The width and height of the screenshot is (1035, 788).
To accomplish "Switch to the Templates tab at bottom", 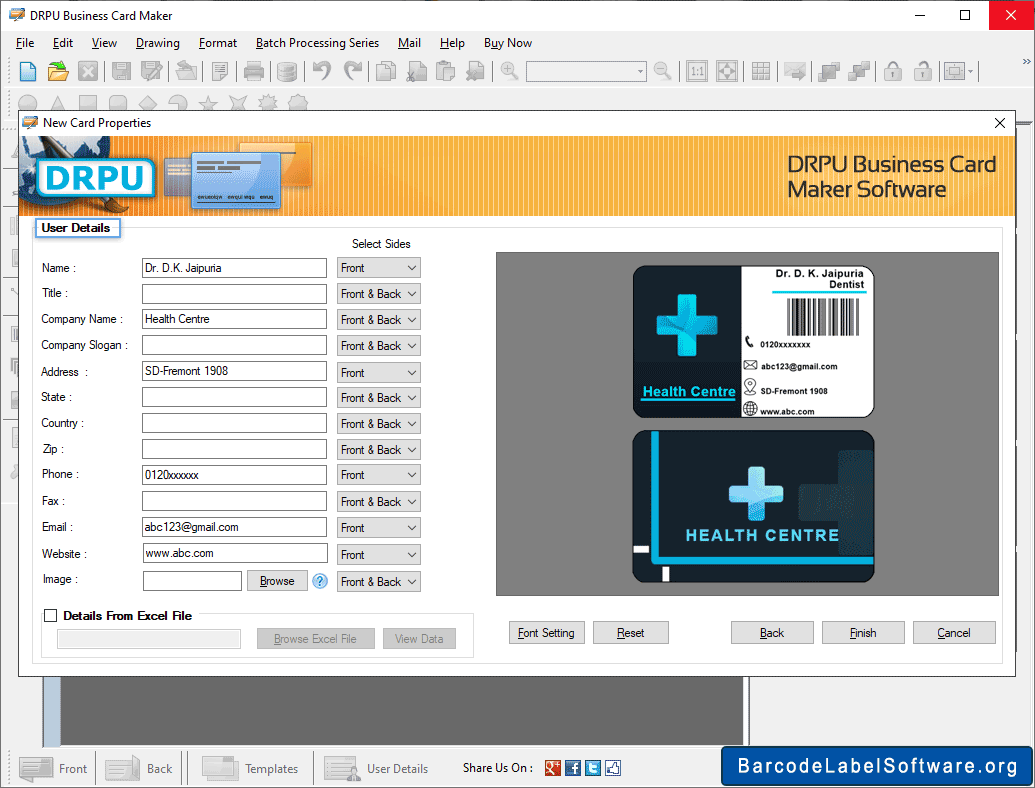I will pyautogui.click(x=250, y=769).
